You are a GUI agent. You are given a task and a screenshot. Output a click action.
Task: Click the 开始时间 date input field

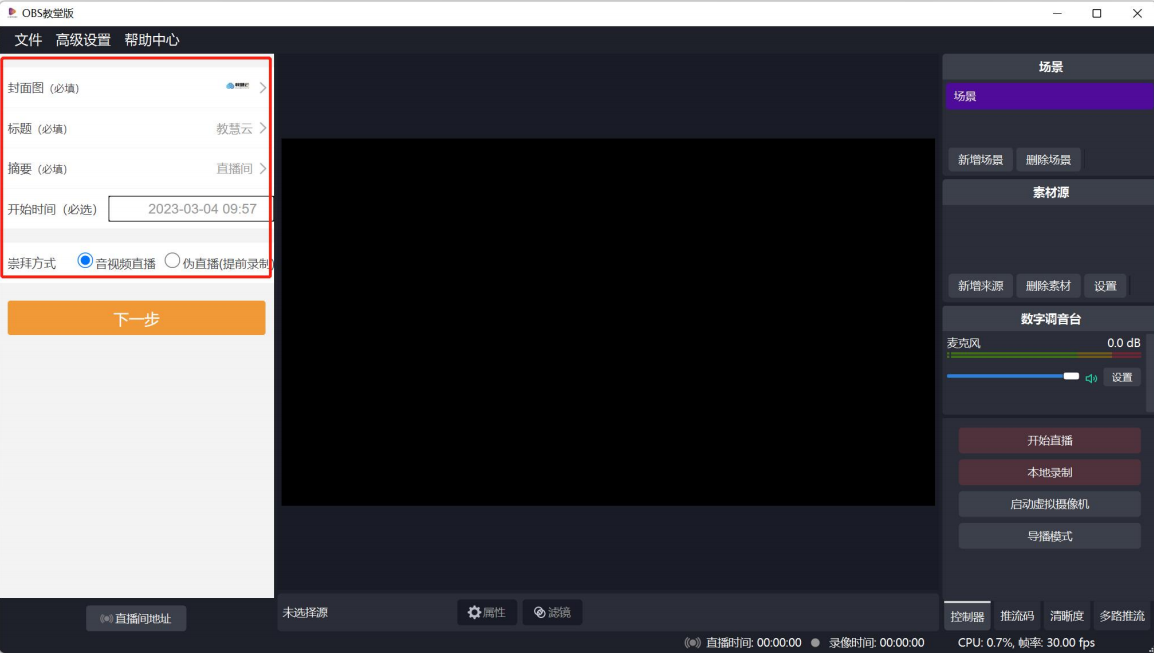tap(190, 208)
